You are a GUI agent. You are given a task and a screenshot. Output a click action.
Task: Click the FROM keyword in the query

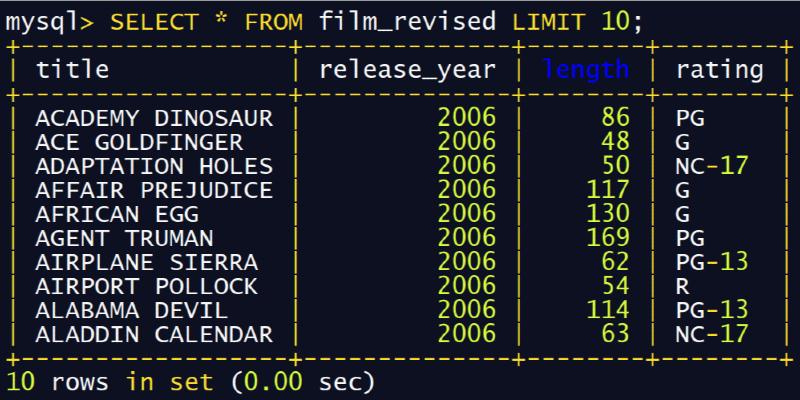point(273,22)
